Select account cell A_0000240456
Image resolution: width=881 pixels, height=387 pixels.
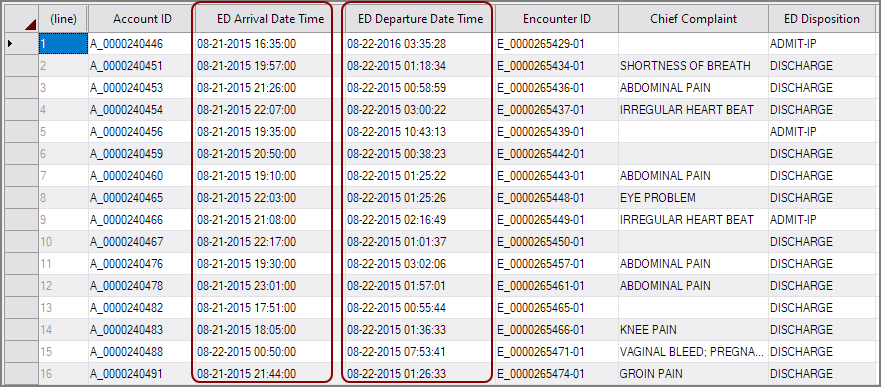pyautogui.click(x=142, y=131)
